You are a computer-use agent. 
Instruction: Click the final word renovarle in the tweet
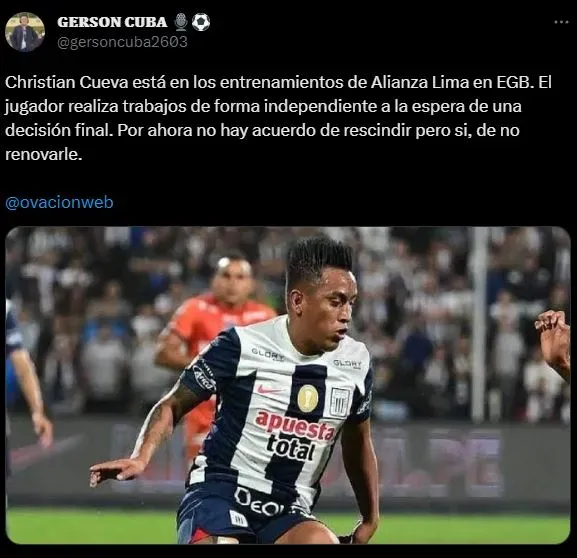43,155
